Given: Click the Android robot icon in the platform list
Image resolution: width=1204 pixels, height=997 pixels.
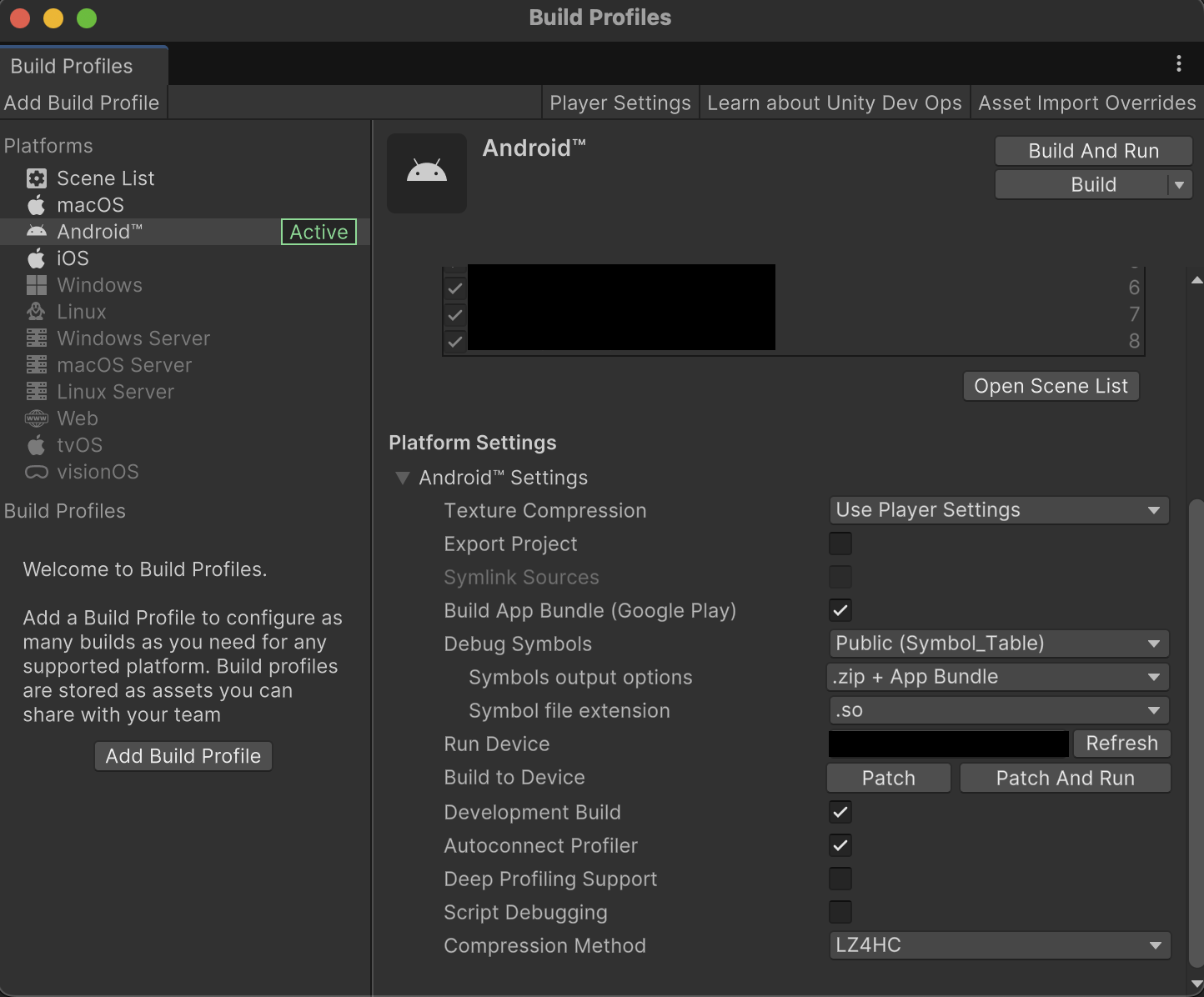Looking at the screenshot, I should 37,232.
